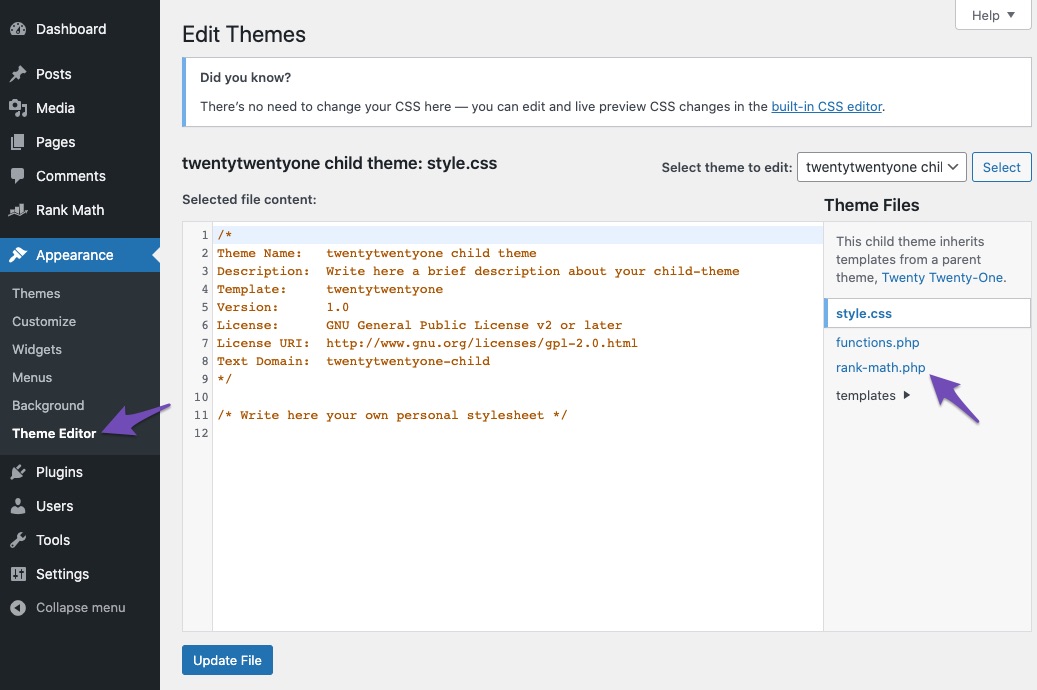Click the Description line in editor
The image size is (1037, 690).
[x=478, y=271]
